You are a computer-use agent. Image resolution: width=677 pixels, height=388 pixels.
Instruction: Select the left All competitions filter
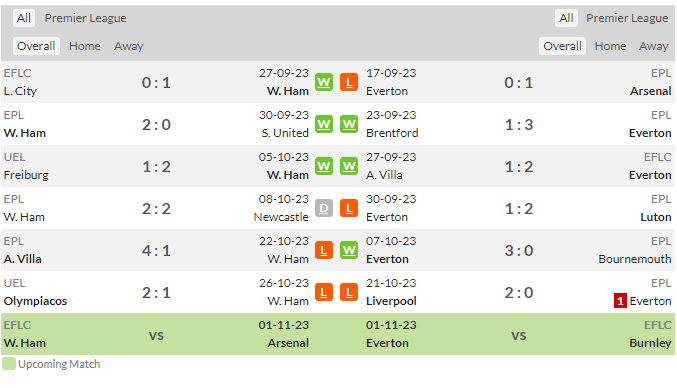click(x=24, y=18)
